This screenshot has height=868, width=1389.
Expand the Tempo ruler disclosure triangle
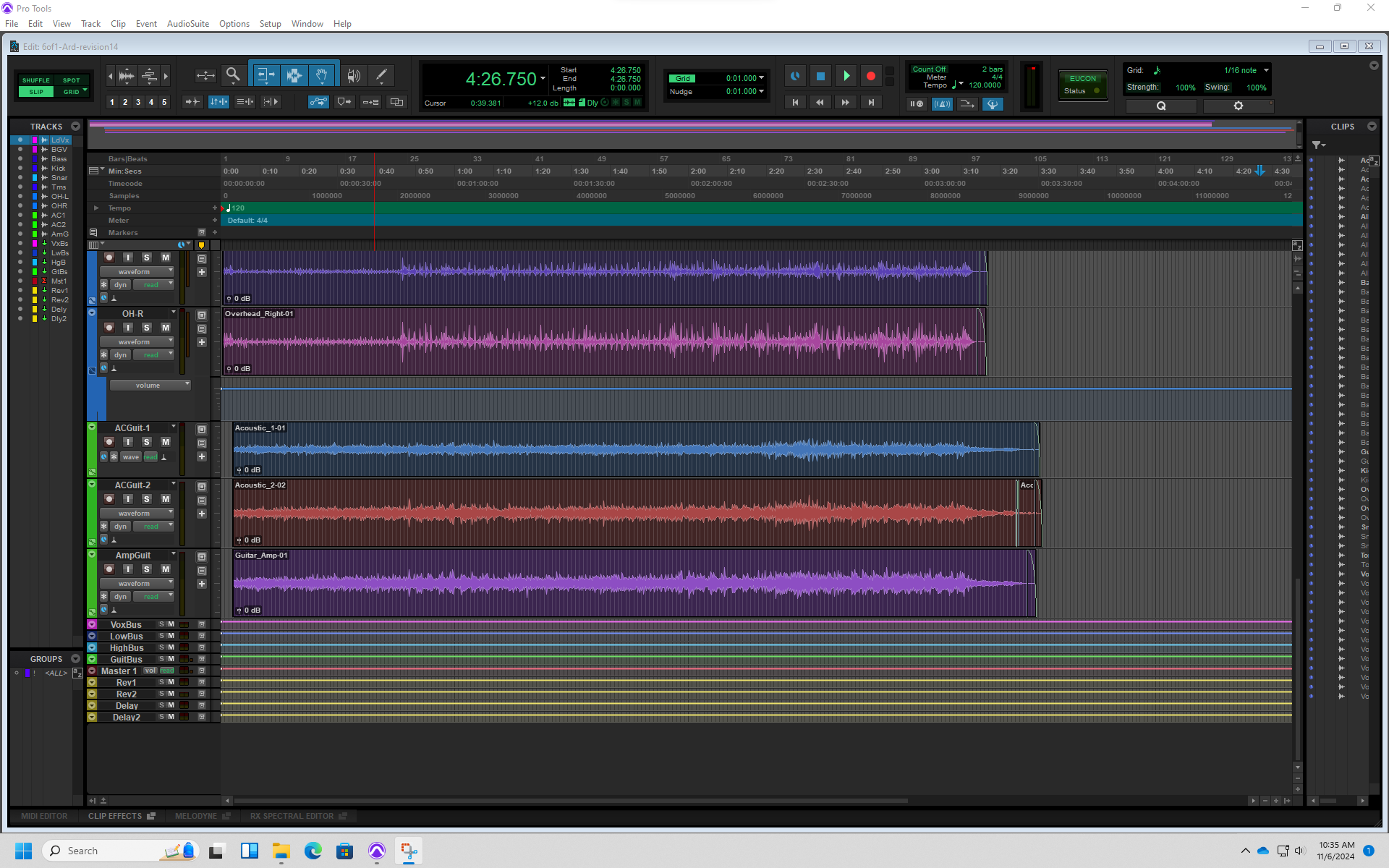[x=96, y=208]
